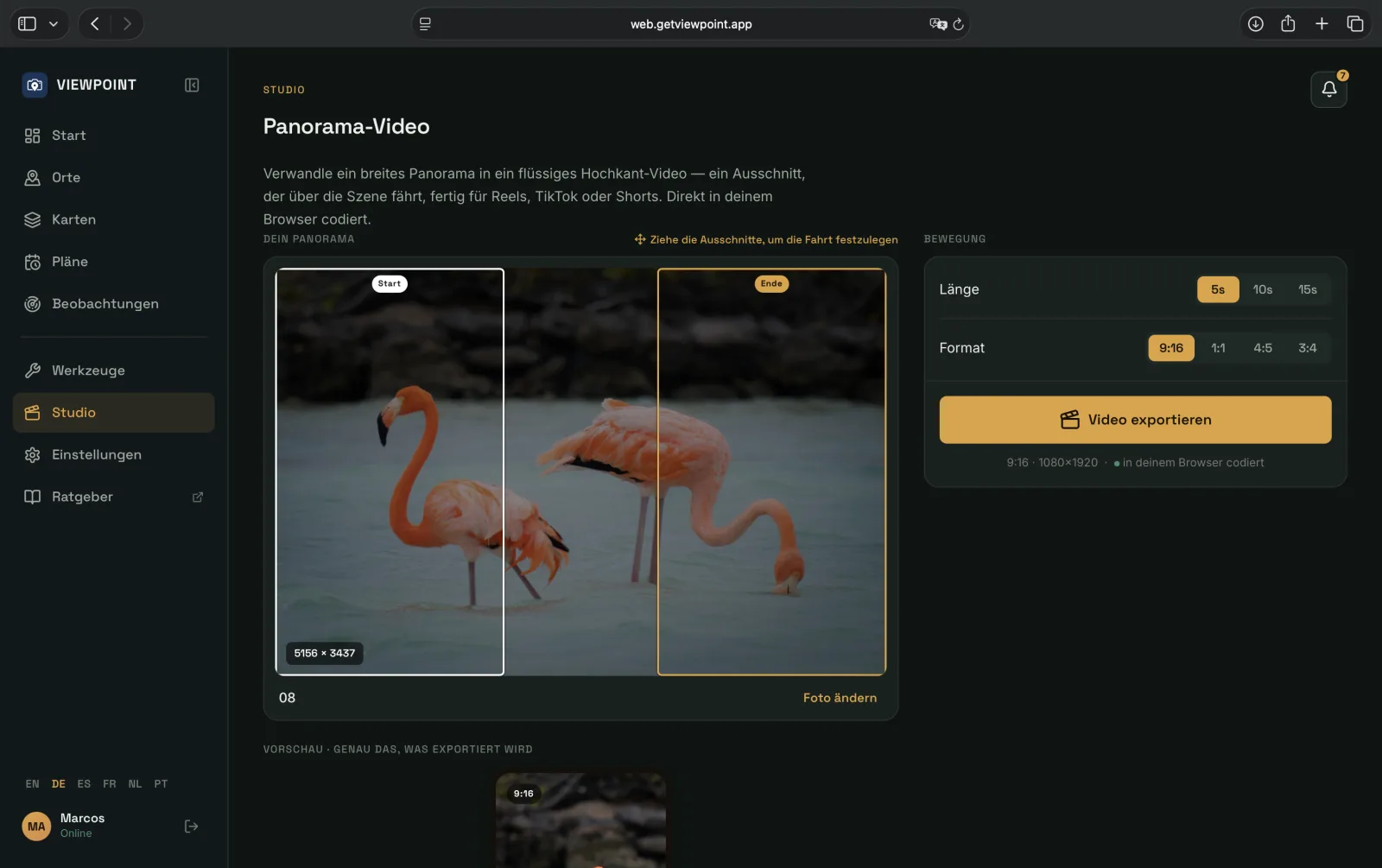1382x868 pixels.
Task: Switch language to ES
Action: pyautogui.click(x=84, y=784)
